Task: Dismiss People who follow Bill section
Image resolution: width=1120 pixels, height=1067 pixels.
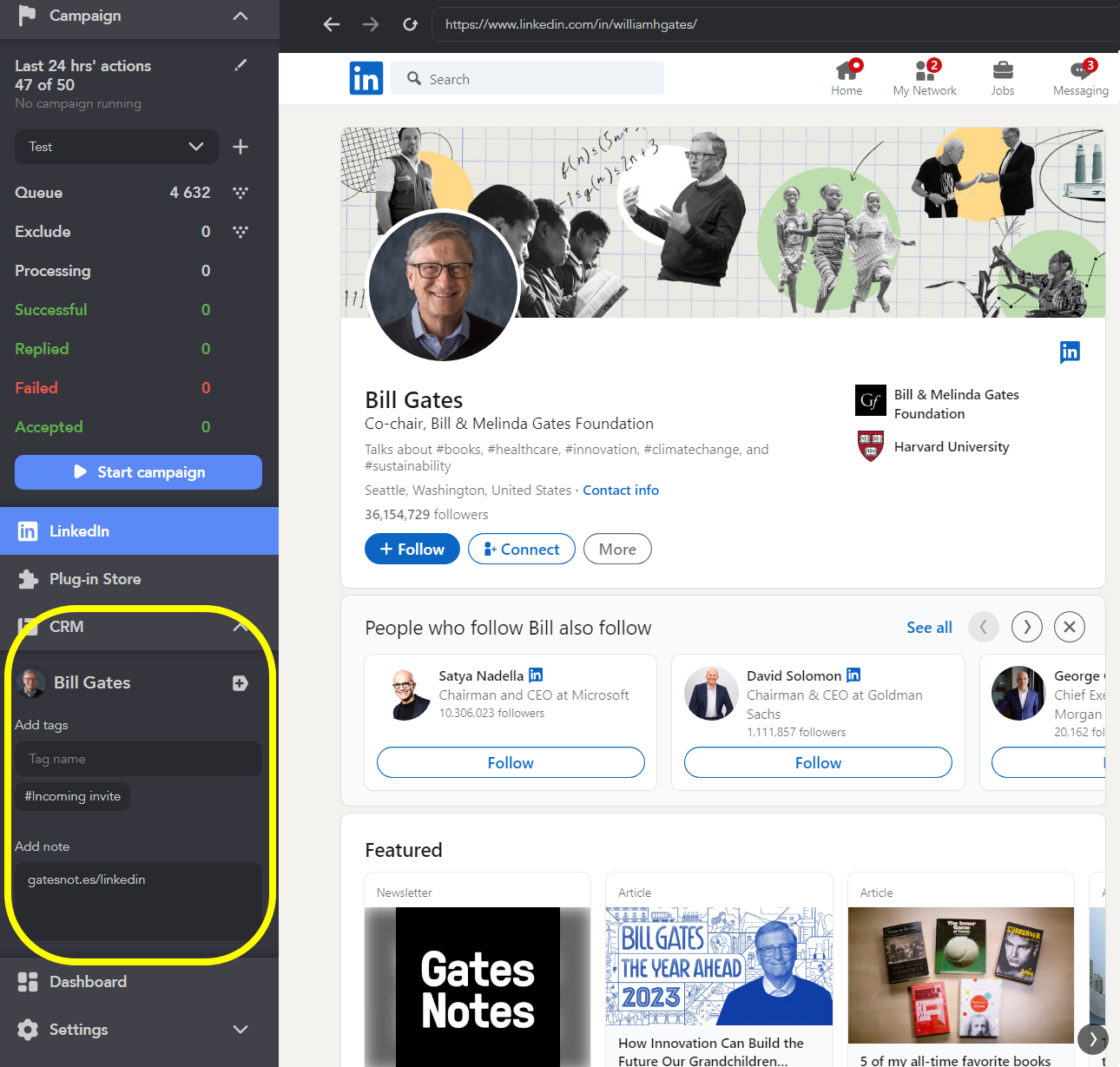Action: click(1070, 627)
